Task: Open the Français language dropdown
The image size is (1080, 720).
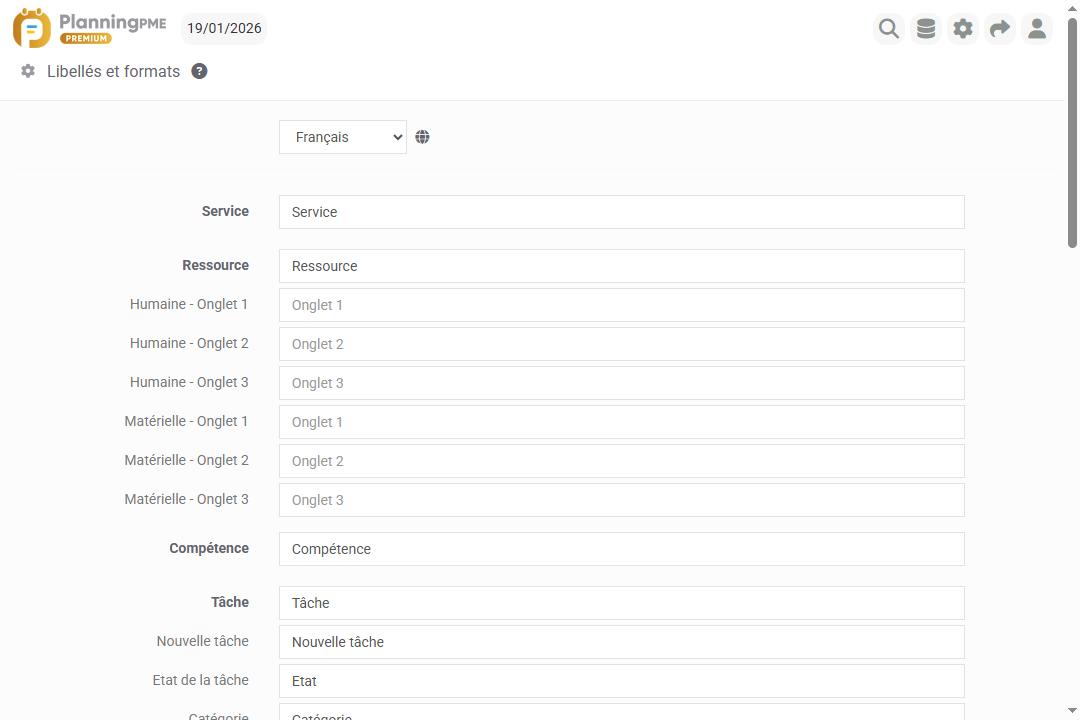Action: [343, 137]
